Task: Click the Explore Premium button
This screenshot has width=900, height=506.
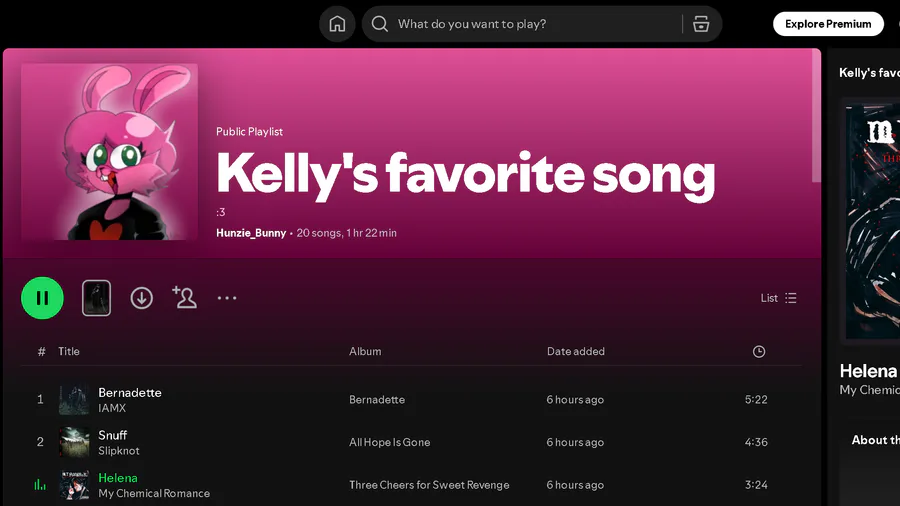Action: [x=828, y=24]
